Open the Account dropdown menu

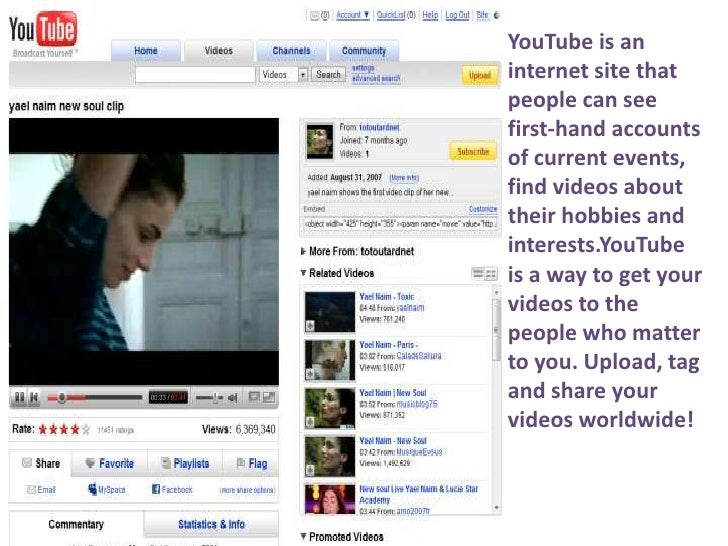coord(352,15)
